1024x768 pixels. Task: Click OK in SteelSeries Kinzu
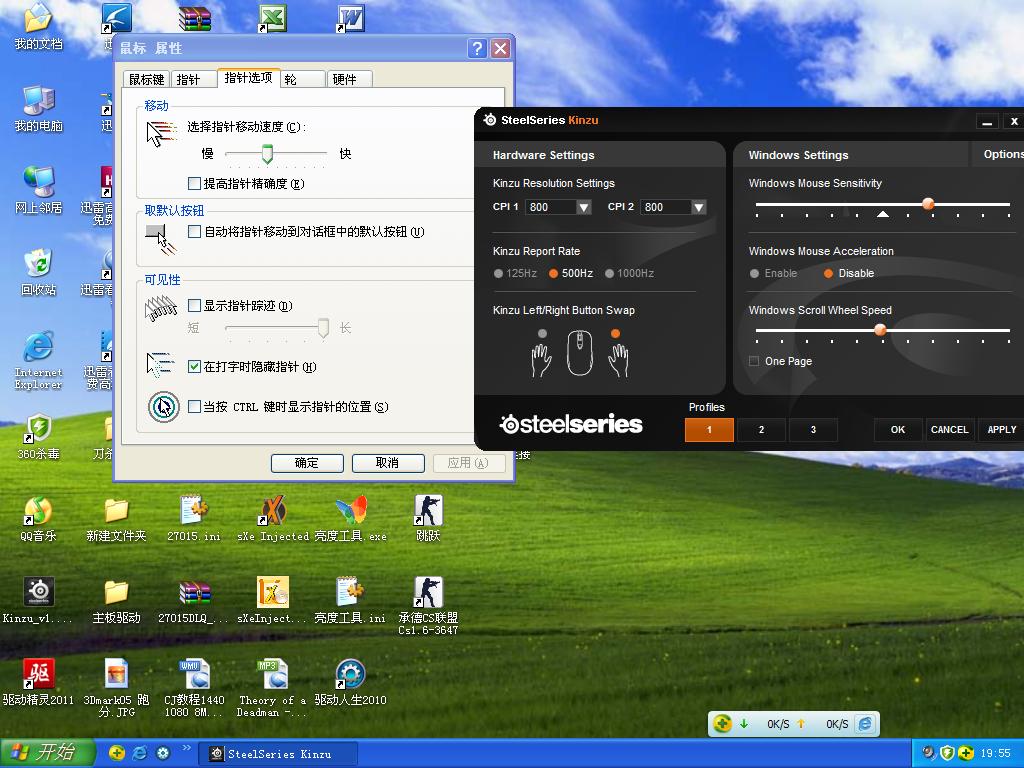tap(898, 430)
